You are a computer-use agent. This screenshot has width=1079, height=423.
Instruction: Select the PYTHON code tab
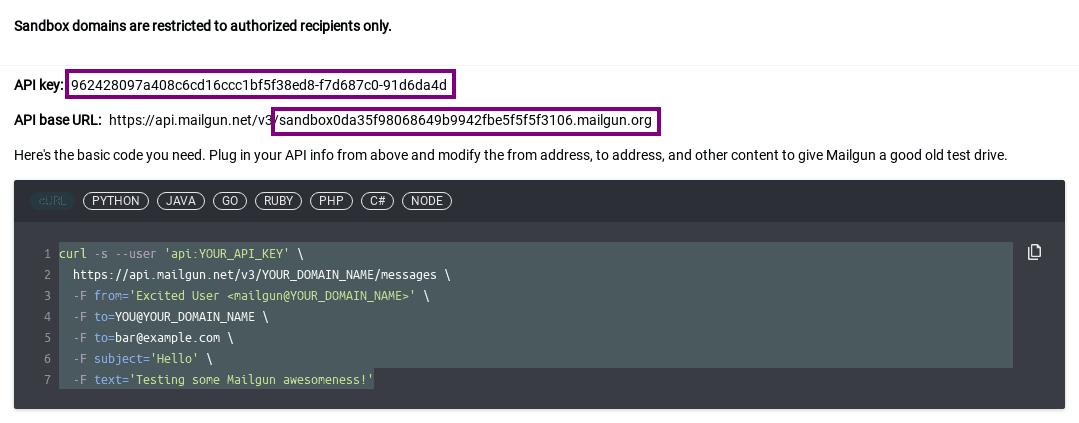116,201
